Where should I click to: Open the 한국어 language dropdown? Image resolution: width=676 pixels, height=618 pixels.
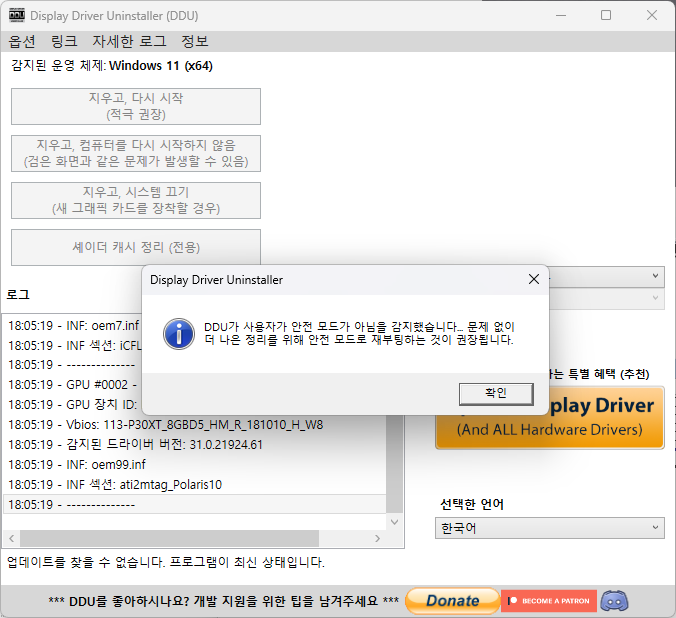pos(550,528)
